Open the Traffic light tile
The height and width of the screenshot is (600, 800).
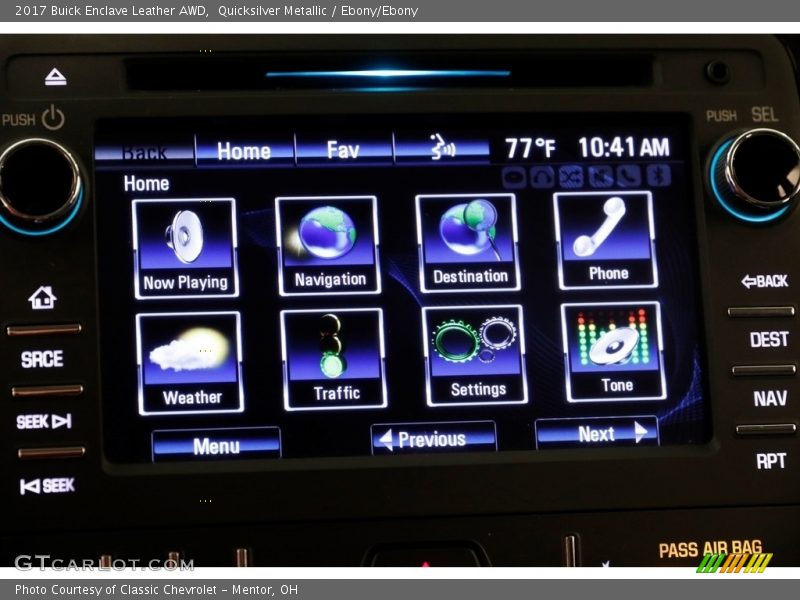click(334, 359)
